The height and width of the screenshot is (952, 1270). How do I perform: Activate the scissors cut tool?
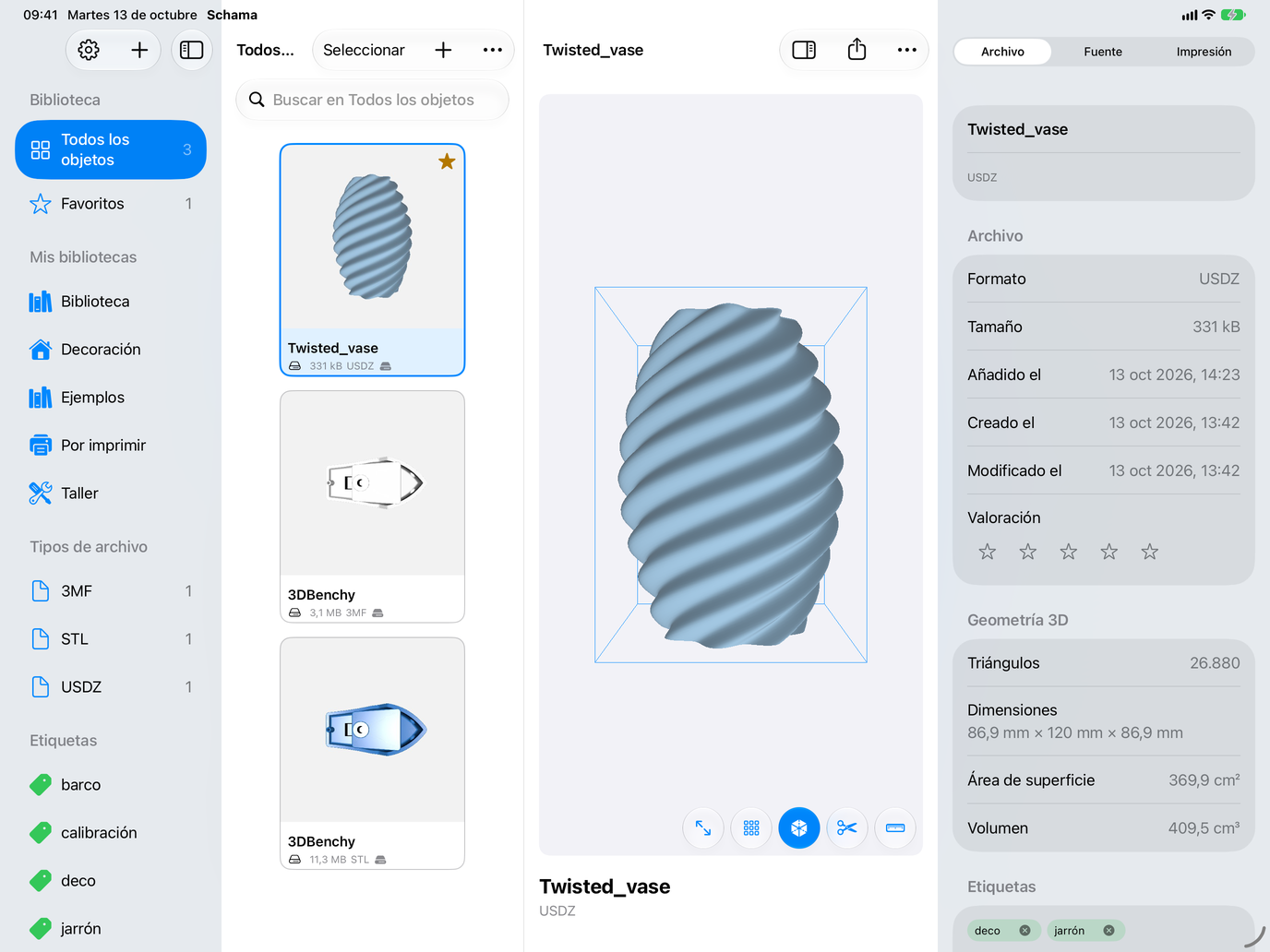coord(847,828)
